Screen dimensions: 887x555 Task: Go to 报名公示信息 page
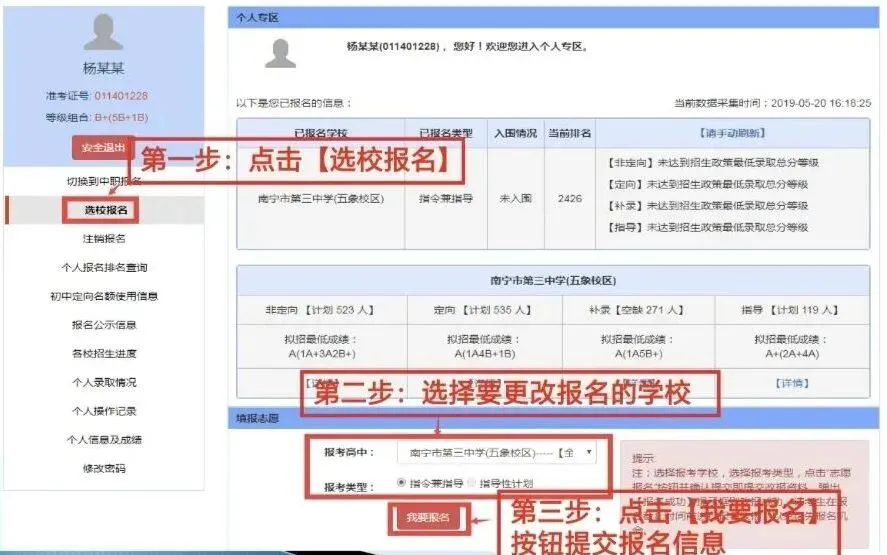(104, 325)
